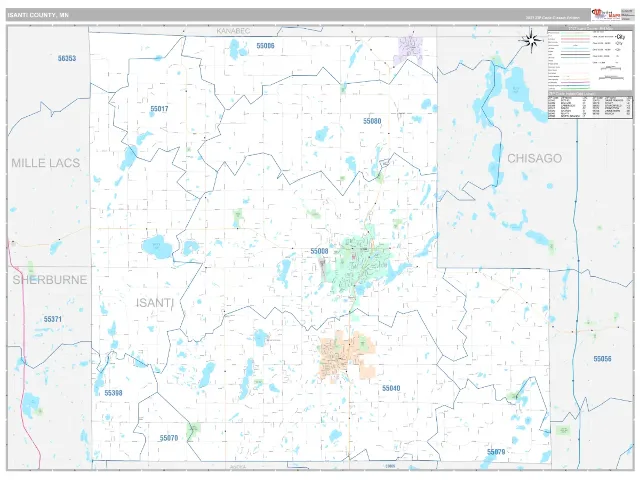Click ZIP code label 55017
640x480 pixels.
[159, 109]
